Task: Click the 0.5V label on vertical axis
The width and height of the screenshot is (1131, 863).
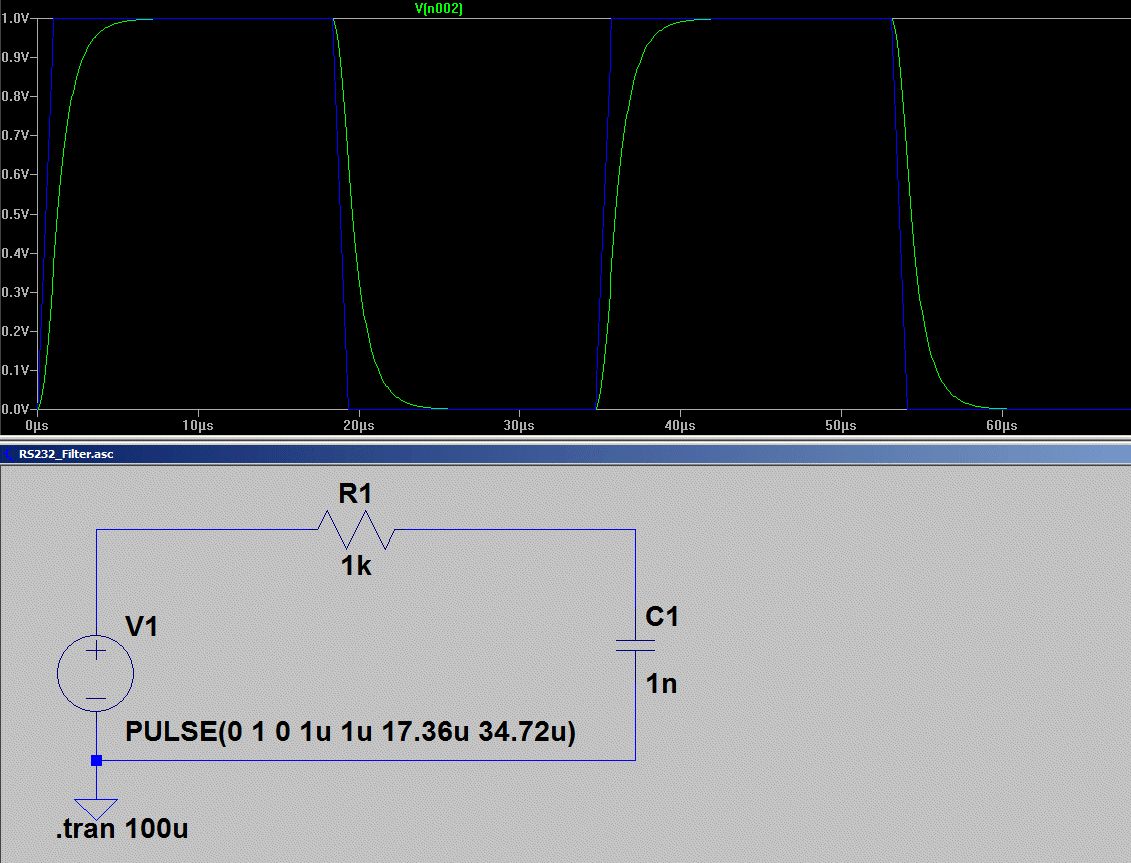Action: click(x=14, y=214)
